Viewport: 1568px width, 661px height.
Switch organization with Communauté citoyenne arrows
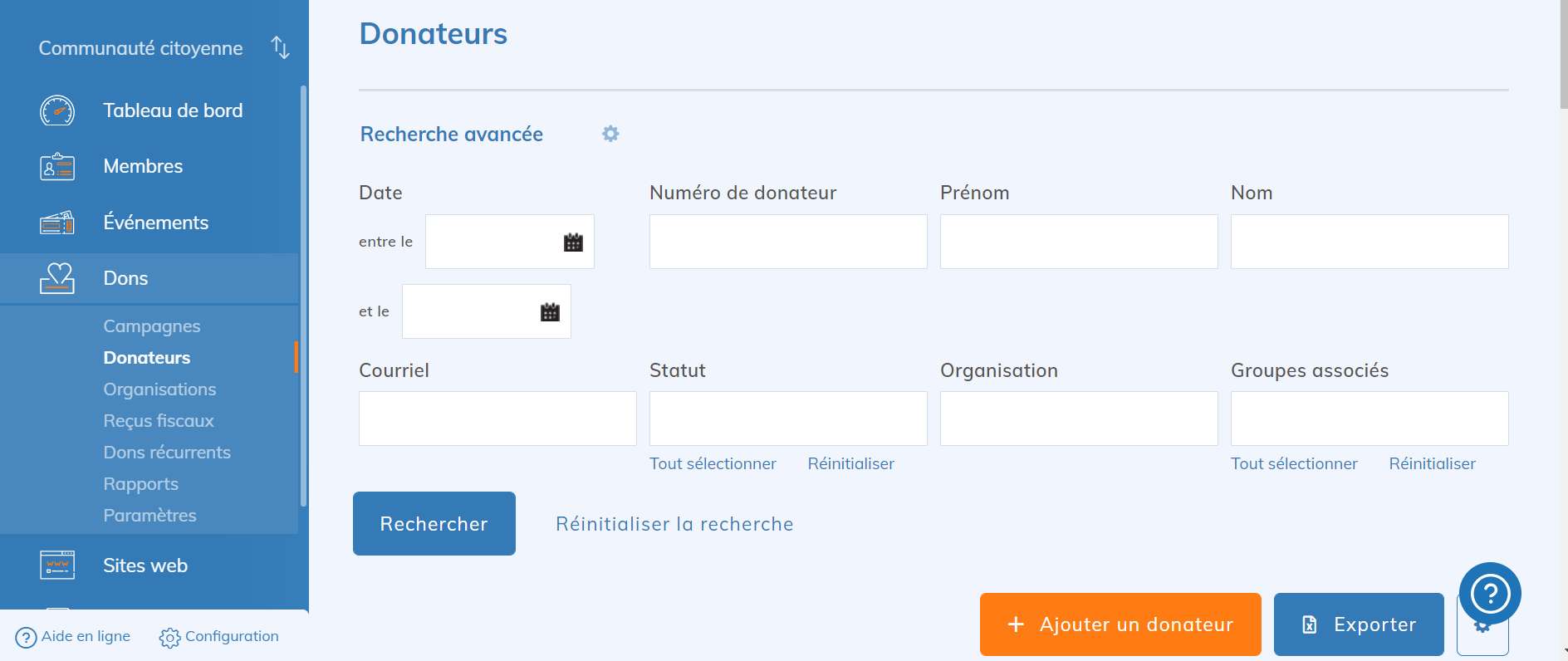coord(280,48)
